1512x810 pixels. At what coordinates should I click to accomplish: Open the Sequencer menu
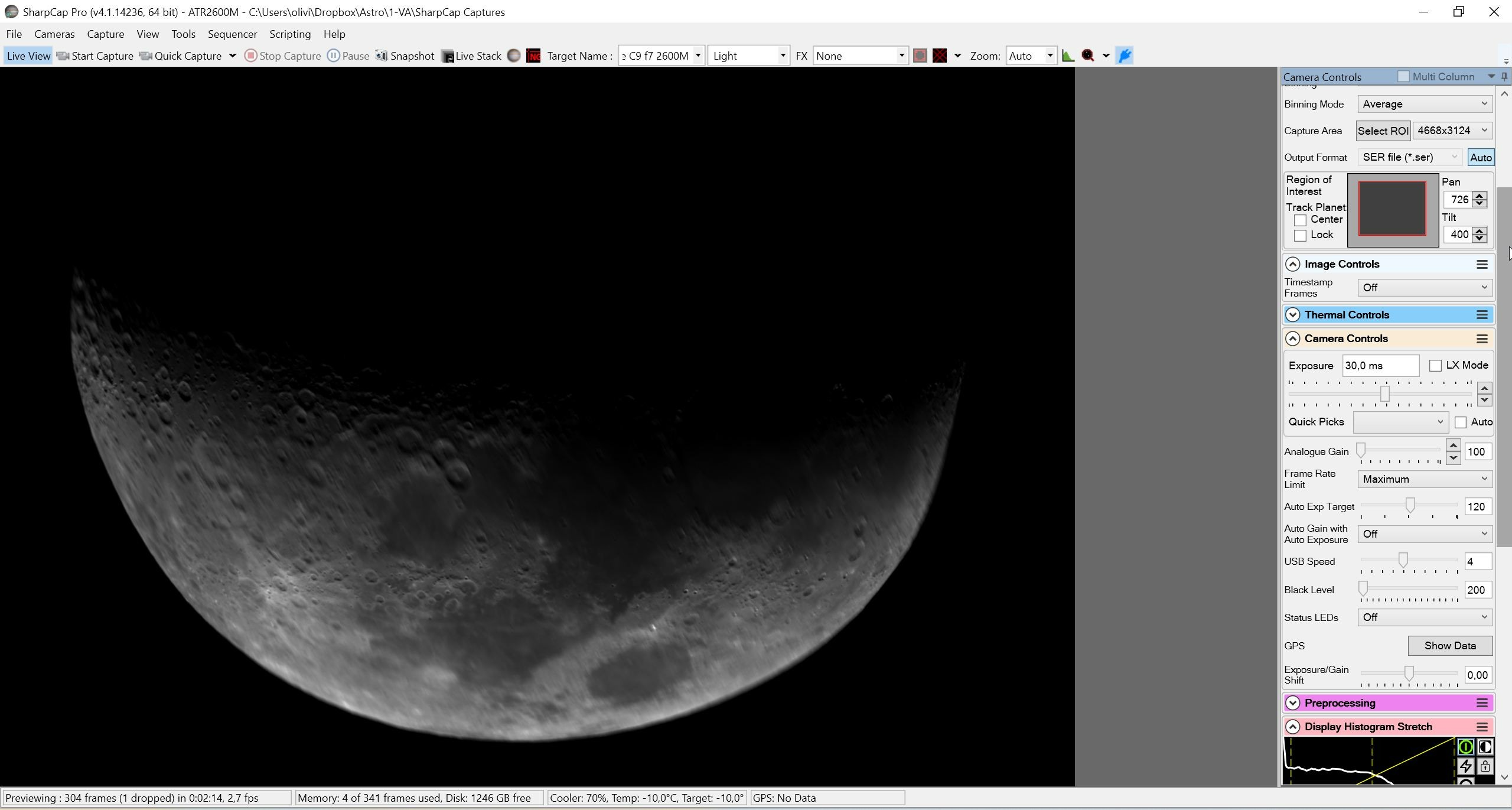pos(232,34)
